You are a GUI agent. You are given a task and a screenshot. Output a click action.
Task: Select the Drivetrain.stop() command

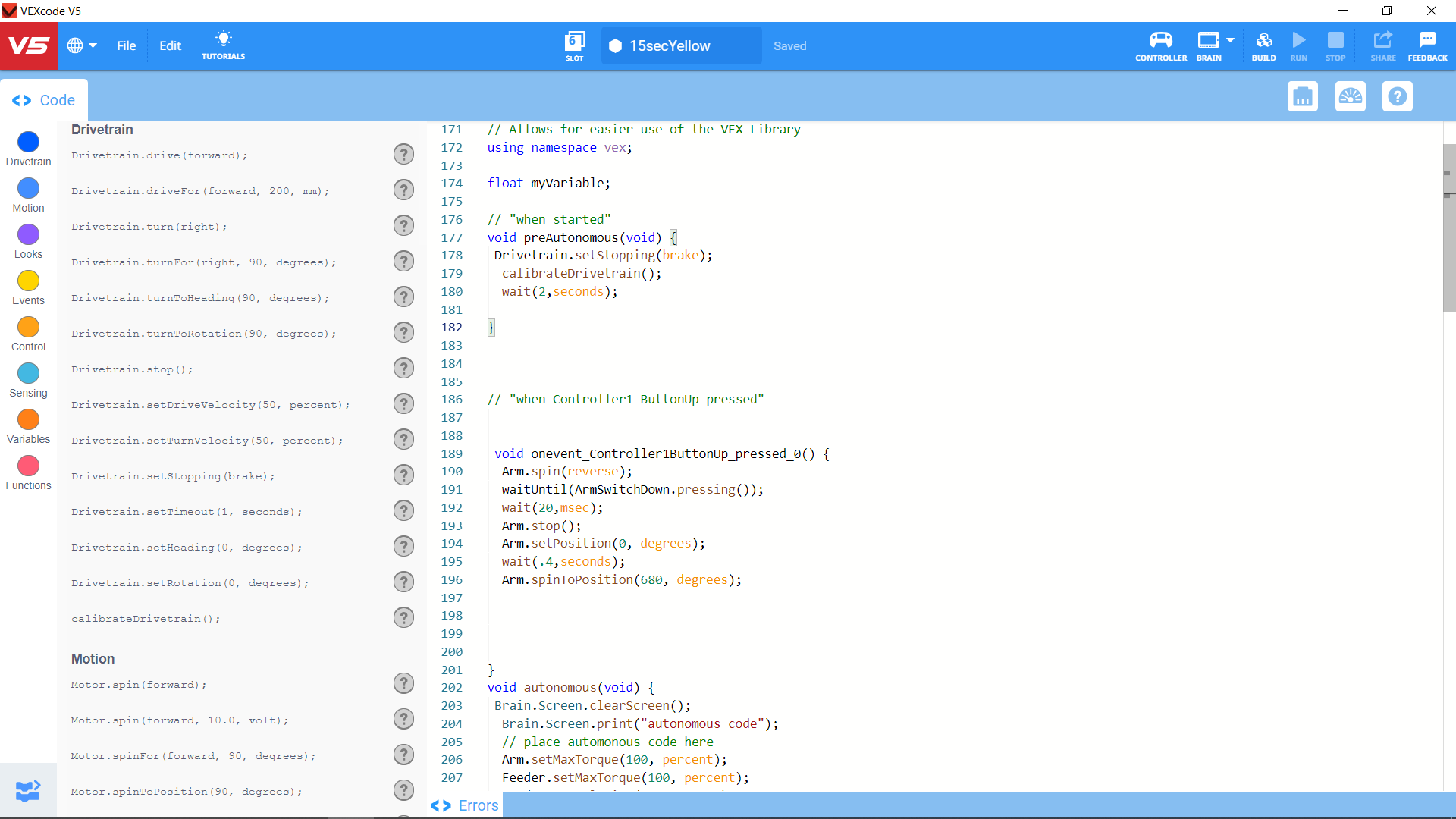(132, 369)
